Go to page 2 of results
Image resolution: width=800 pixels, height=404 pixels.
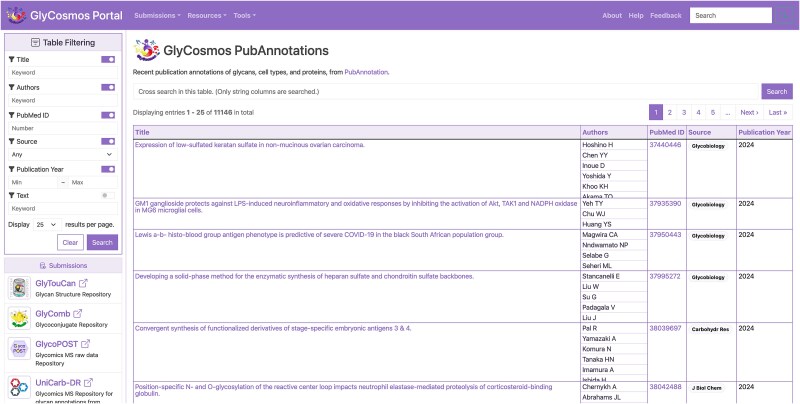(669, 112)
